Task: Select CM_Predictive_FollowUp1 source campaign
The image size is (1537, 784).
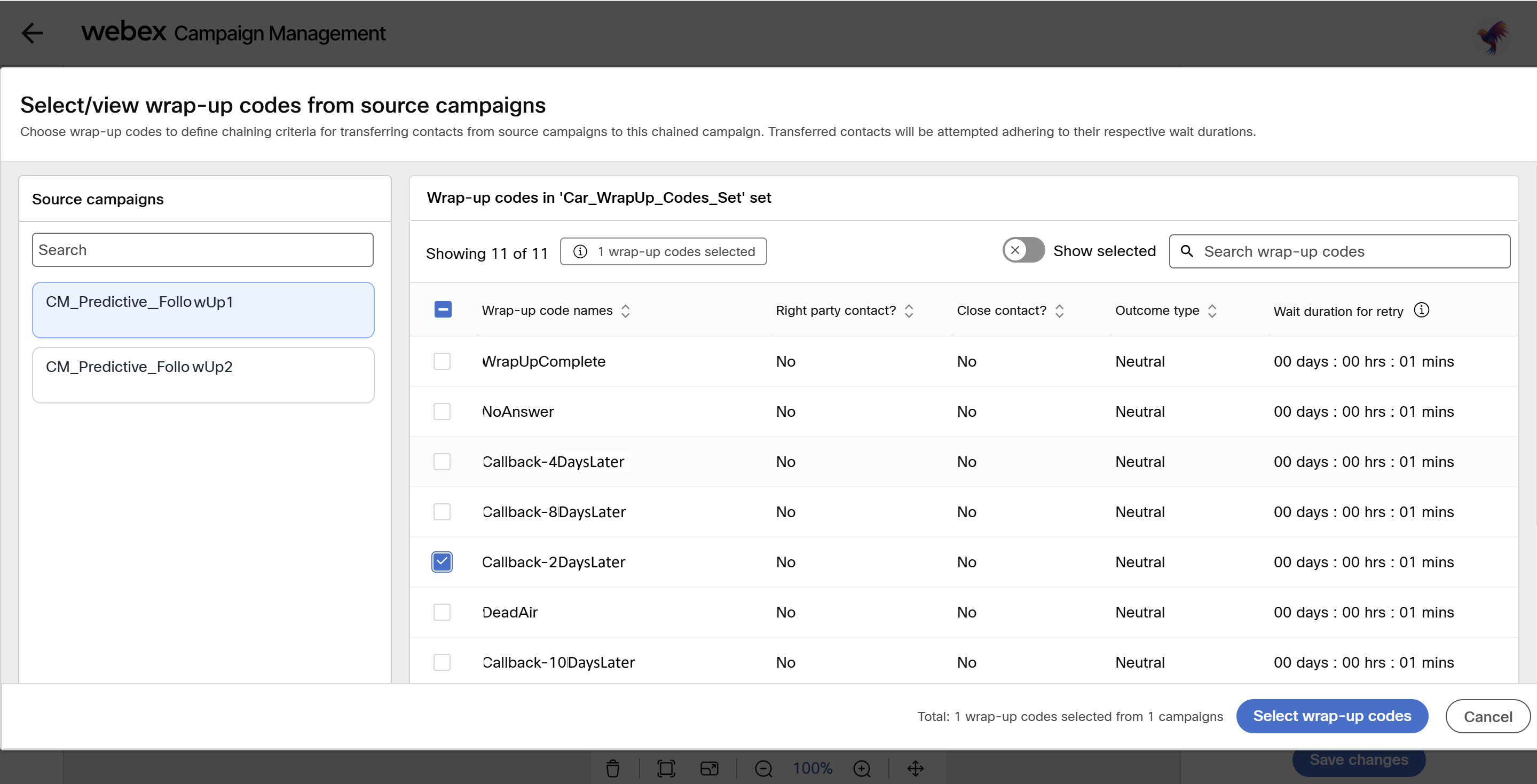Action: click(203, 310)
